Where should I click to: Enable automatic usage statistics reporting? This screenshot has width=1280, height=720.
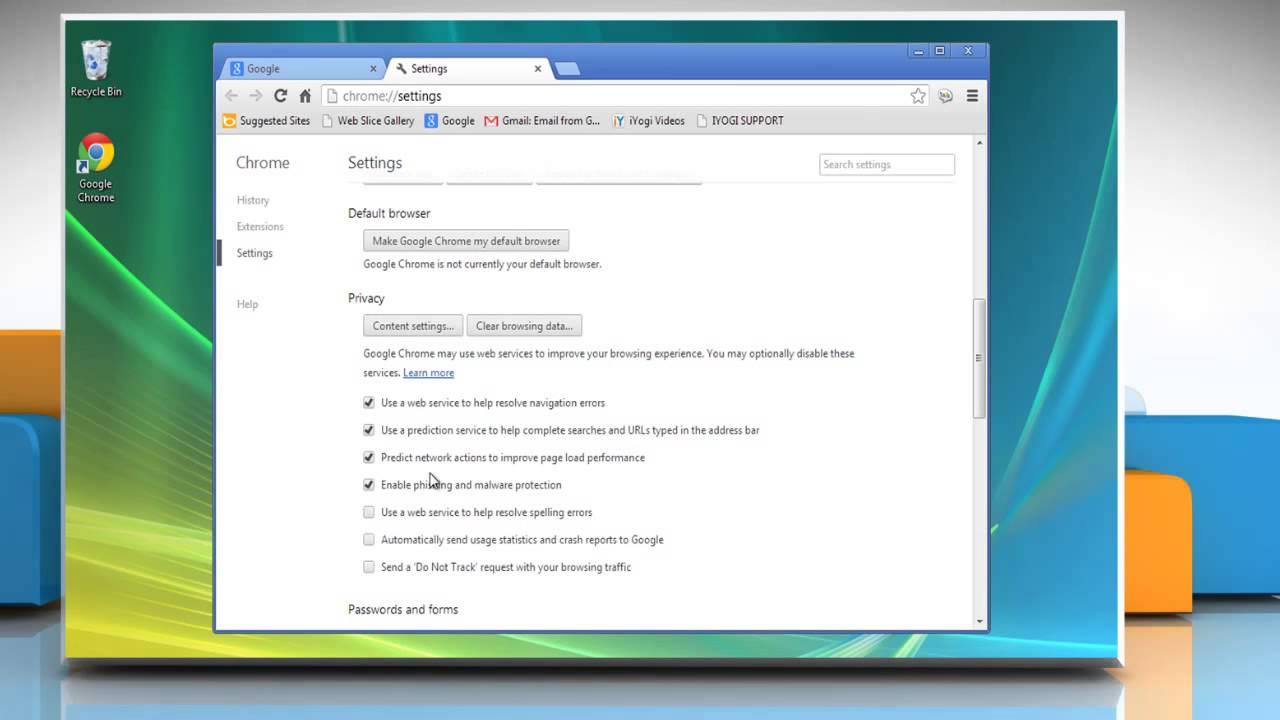[369, 540]
